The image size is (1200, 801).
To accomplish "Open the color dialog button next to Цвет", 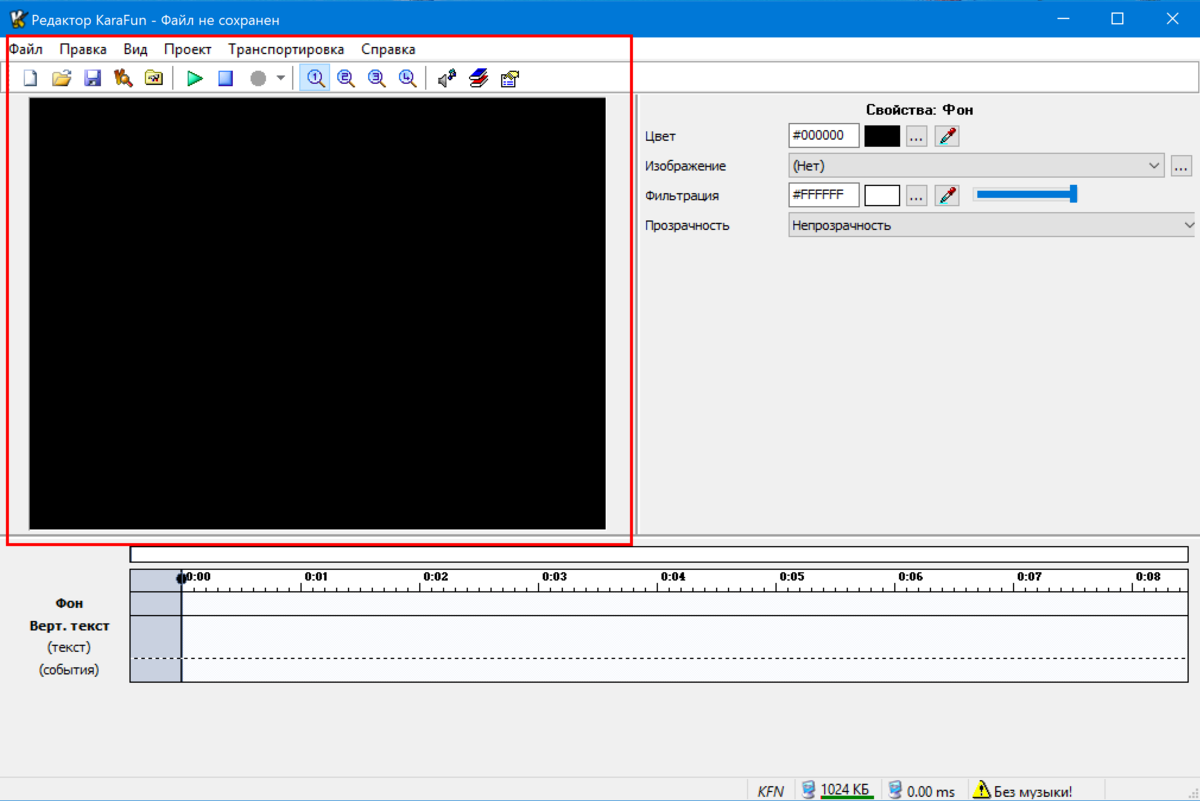I will coord(917,136).
